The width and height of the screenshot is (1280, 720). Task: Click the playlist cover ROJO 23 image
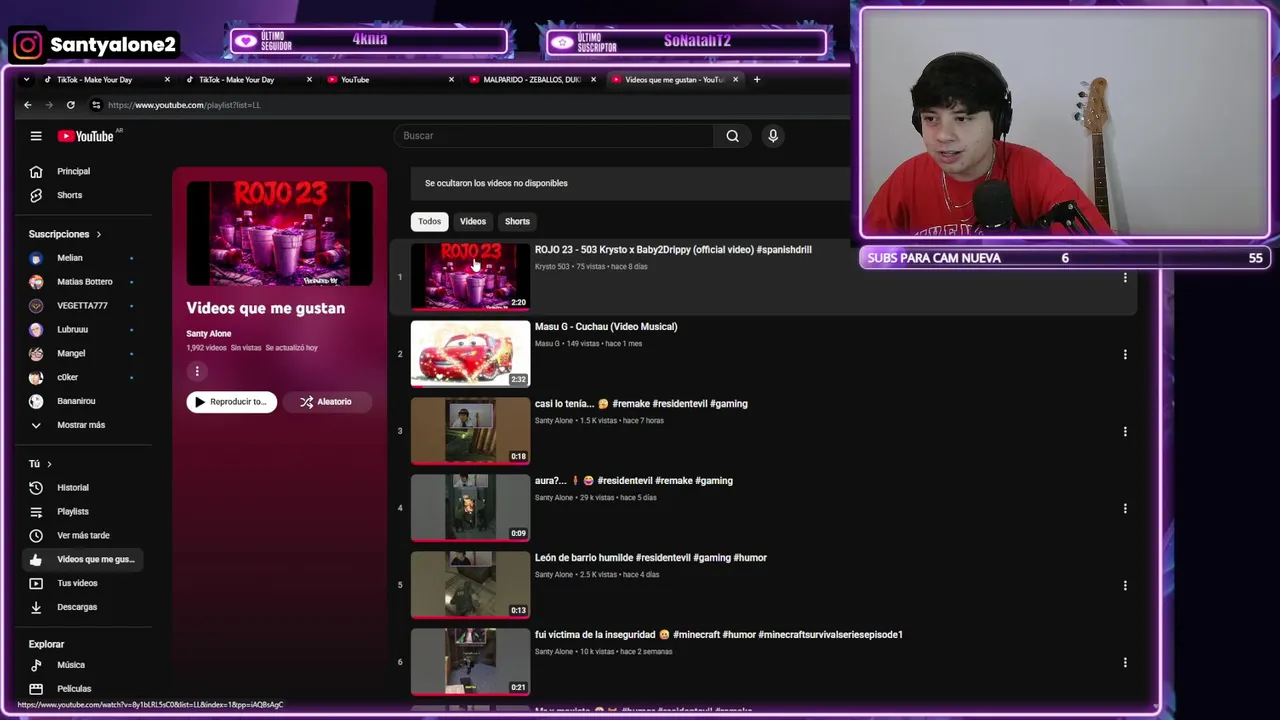point(279,234)
